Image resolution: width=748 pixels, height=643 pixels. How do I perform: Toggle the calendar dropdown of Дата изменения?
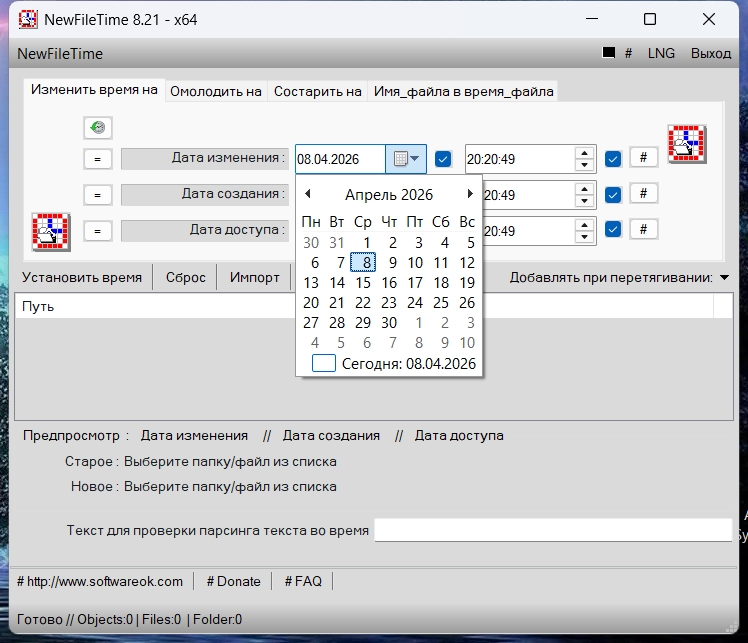tap(406, 159)
